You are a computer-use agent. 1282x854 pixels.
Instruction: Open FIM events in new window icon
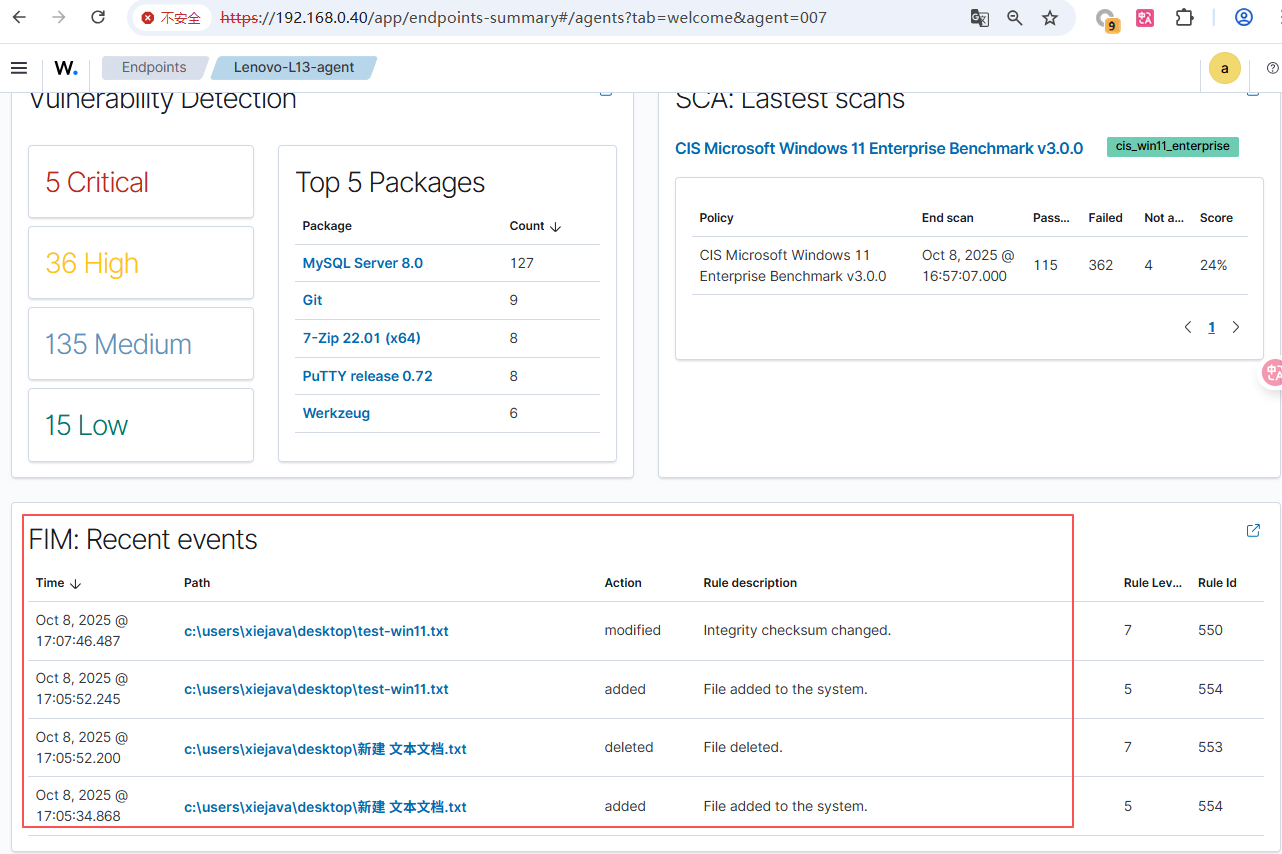(1253, 531)
